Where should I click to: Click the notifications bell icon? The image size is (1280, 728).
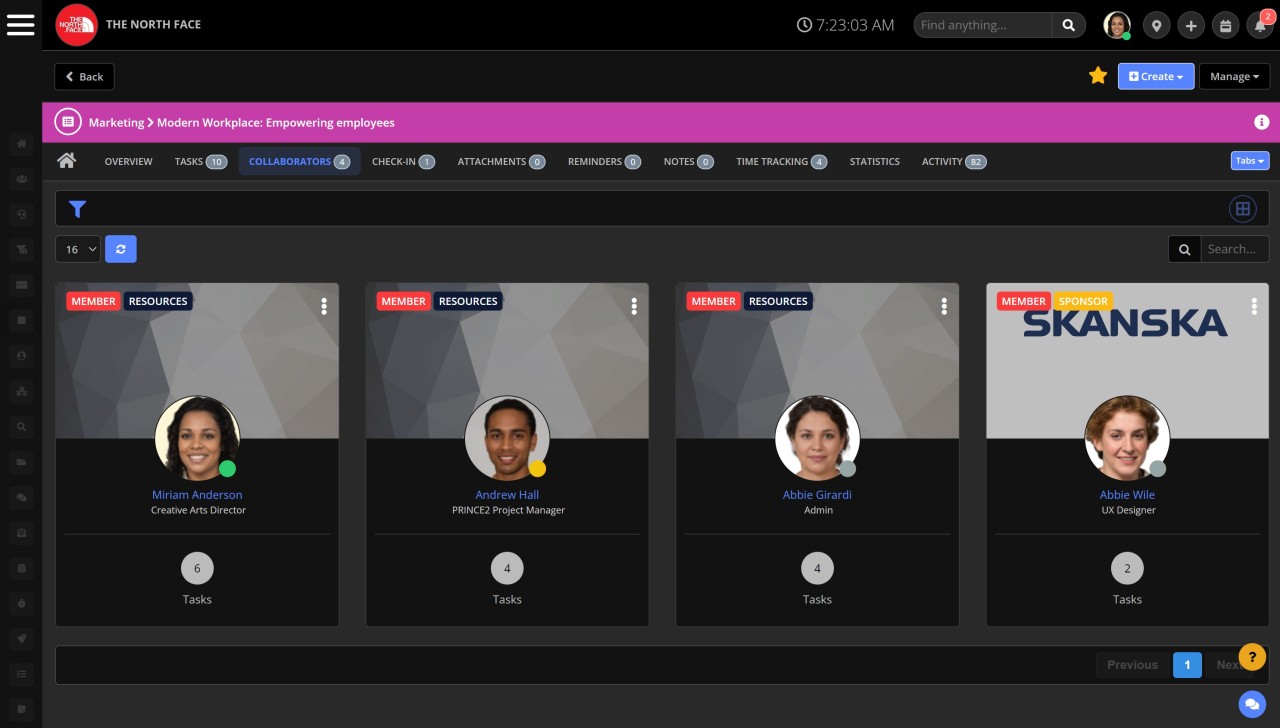1259,26
